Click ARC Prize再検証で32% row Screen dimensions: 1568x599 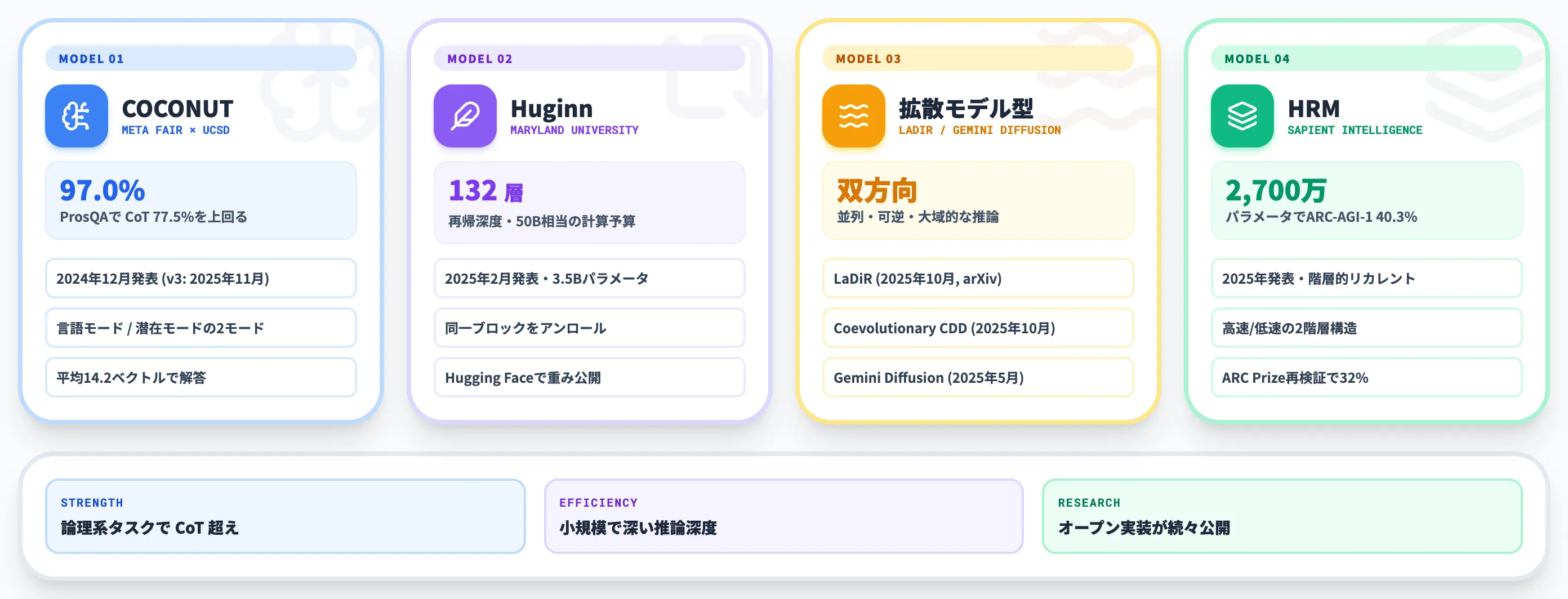[x=1366, y=378]
